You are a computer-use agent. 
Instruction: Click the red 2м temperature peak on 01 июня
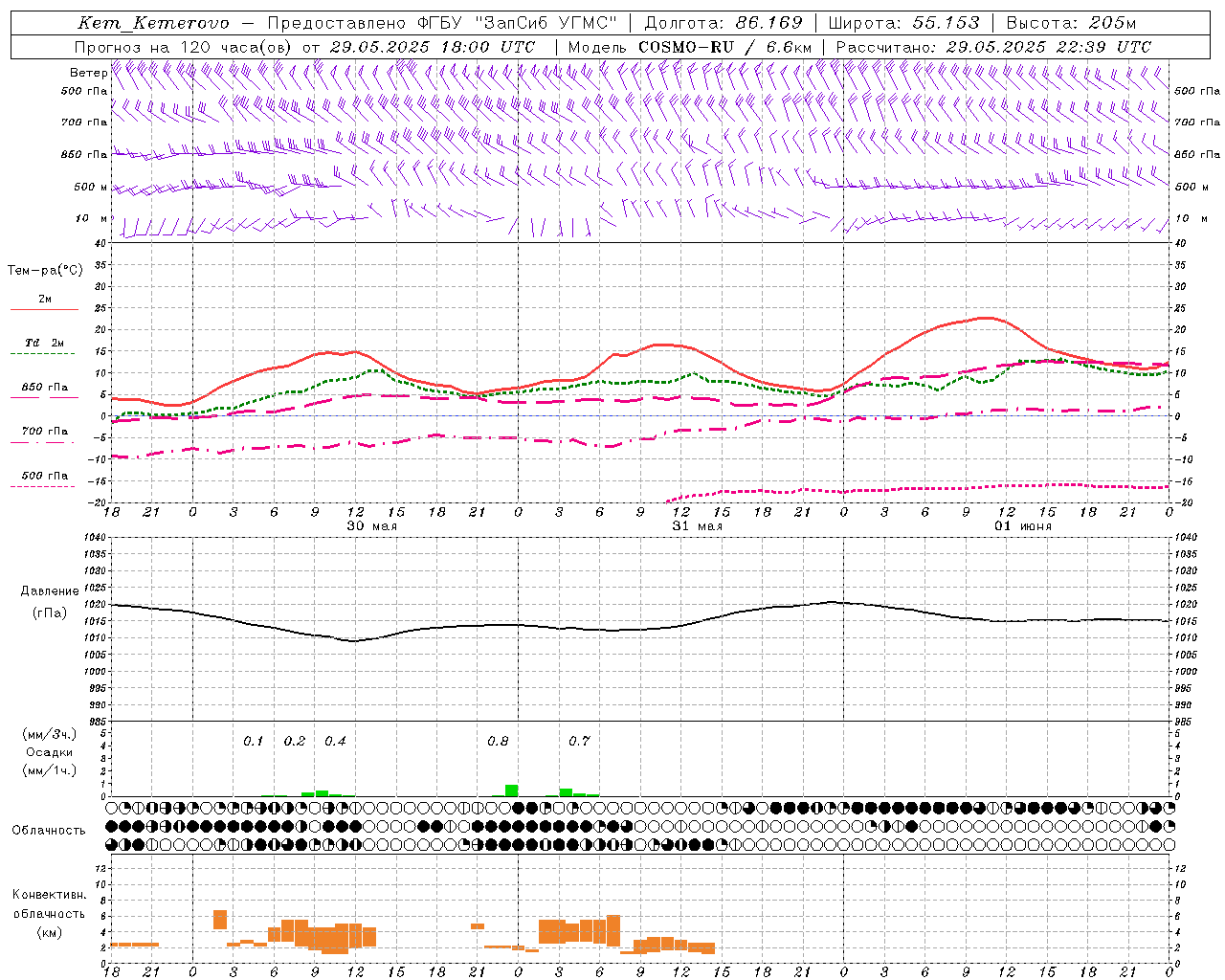(984, 318)
